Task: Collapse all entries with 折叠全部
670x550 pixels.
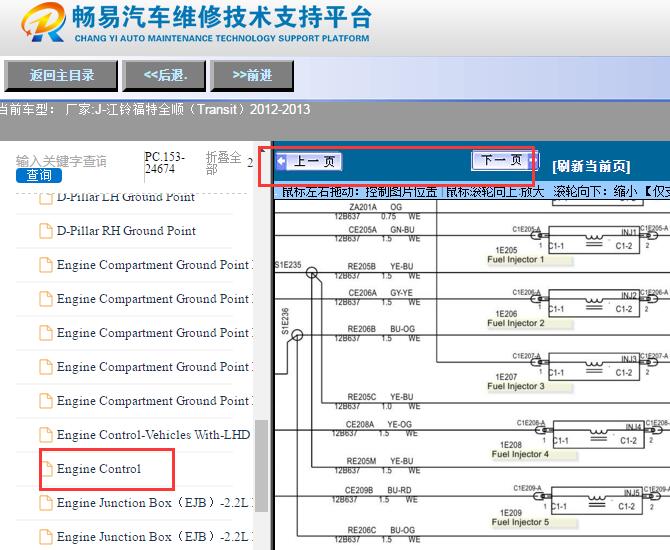Action: [223, 163]
